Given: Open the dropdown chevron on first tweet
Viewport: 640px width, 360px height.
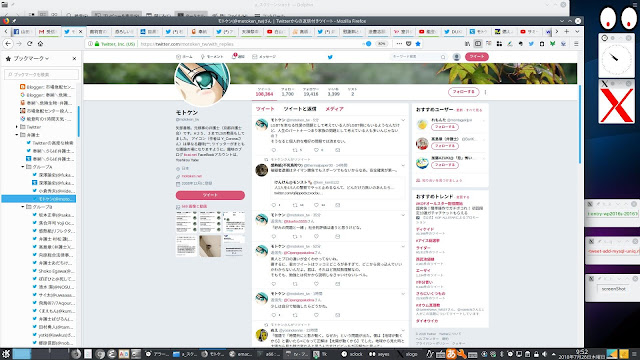Looking at the screenshot, I should point(403,120).
